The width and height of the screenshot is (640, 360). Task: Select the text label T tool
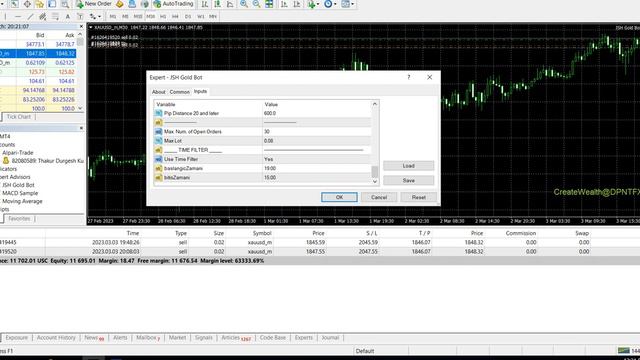pos(80,16)
